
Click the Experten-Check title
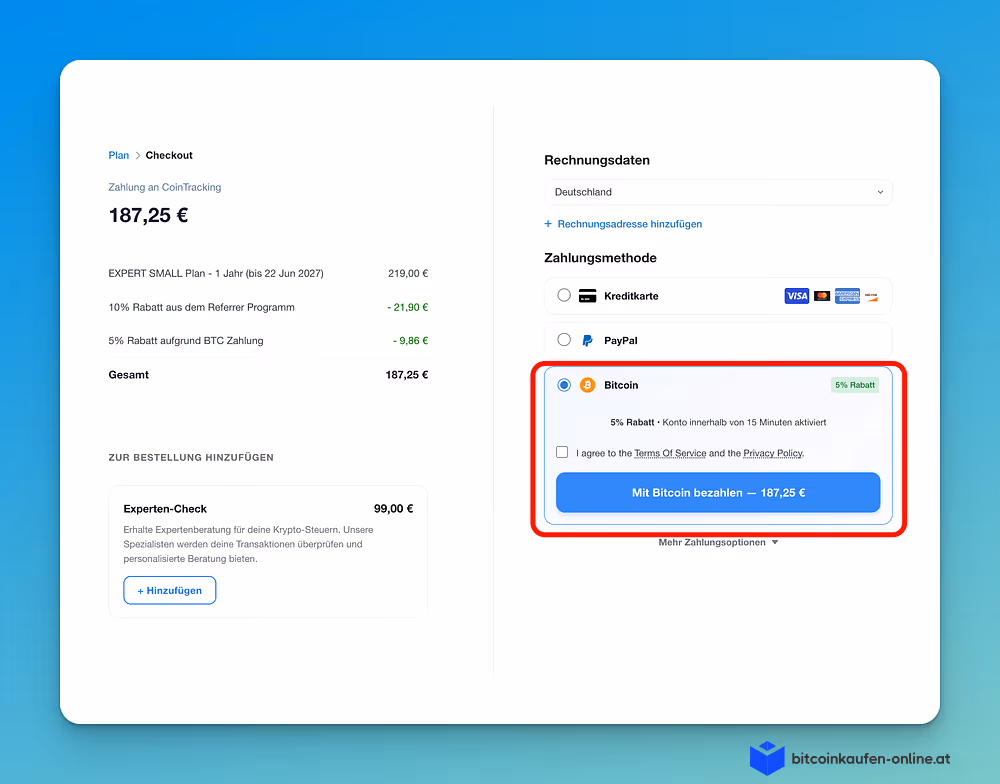[165, 508]
